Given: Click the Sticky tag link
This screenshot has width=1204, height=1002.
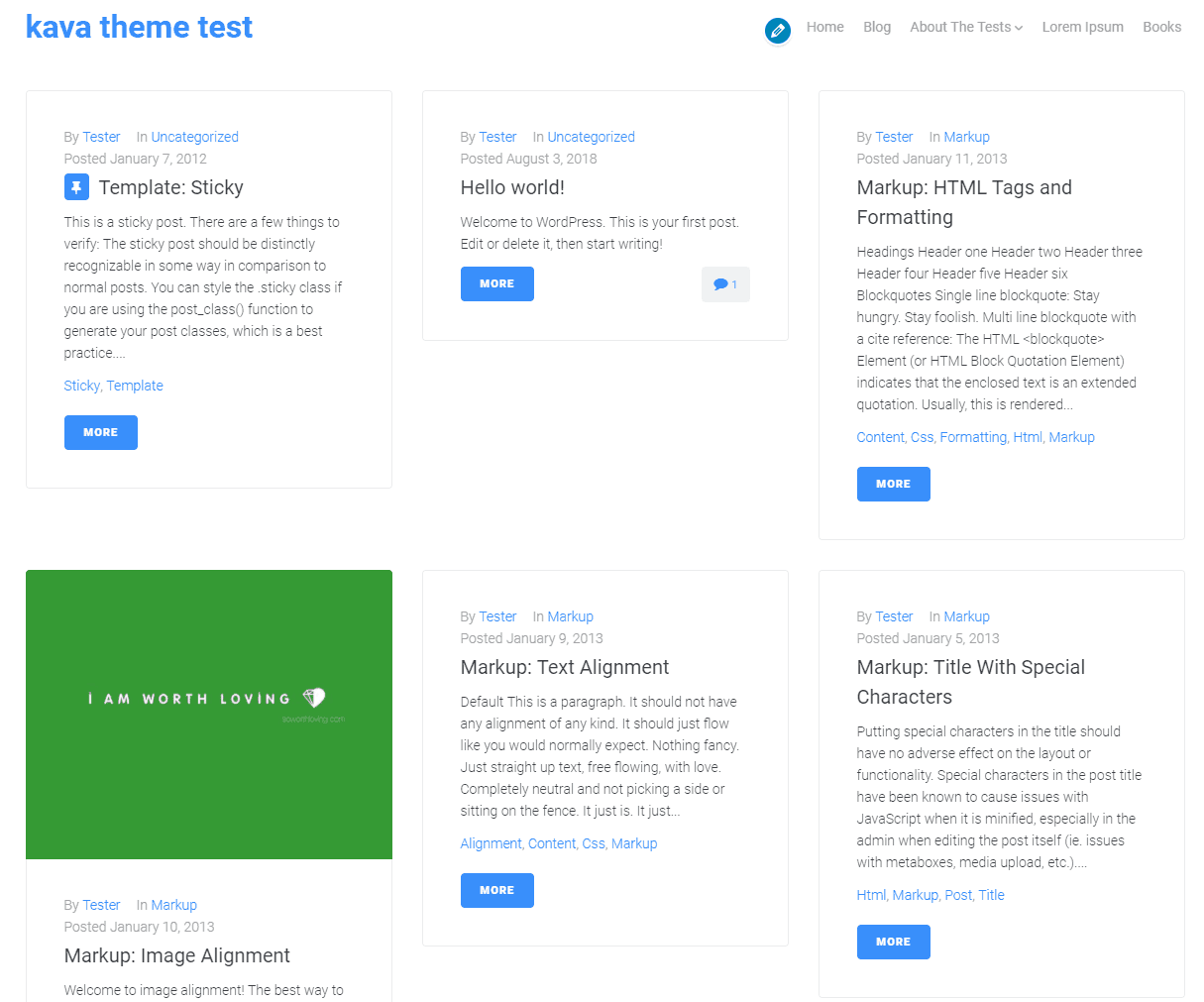Looking at the screenshot, I should [x=81, y=386].
